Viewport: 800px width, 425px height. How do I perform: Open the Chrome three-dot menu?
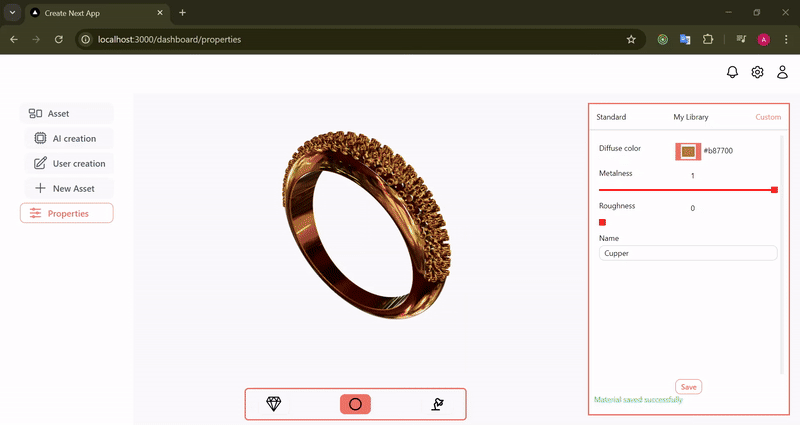pyautogui.click(x=786, y=39)
